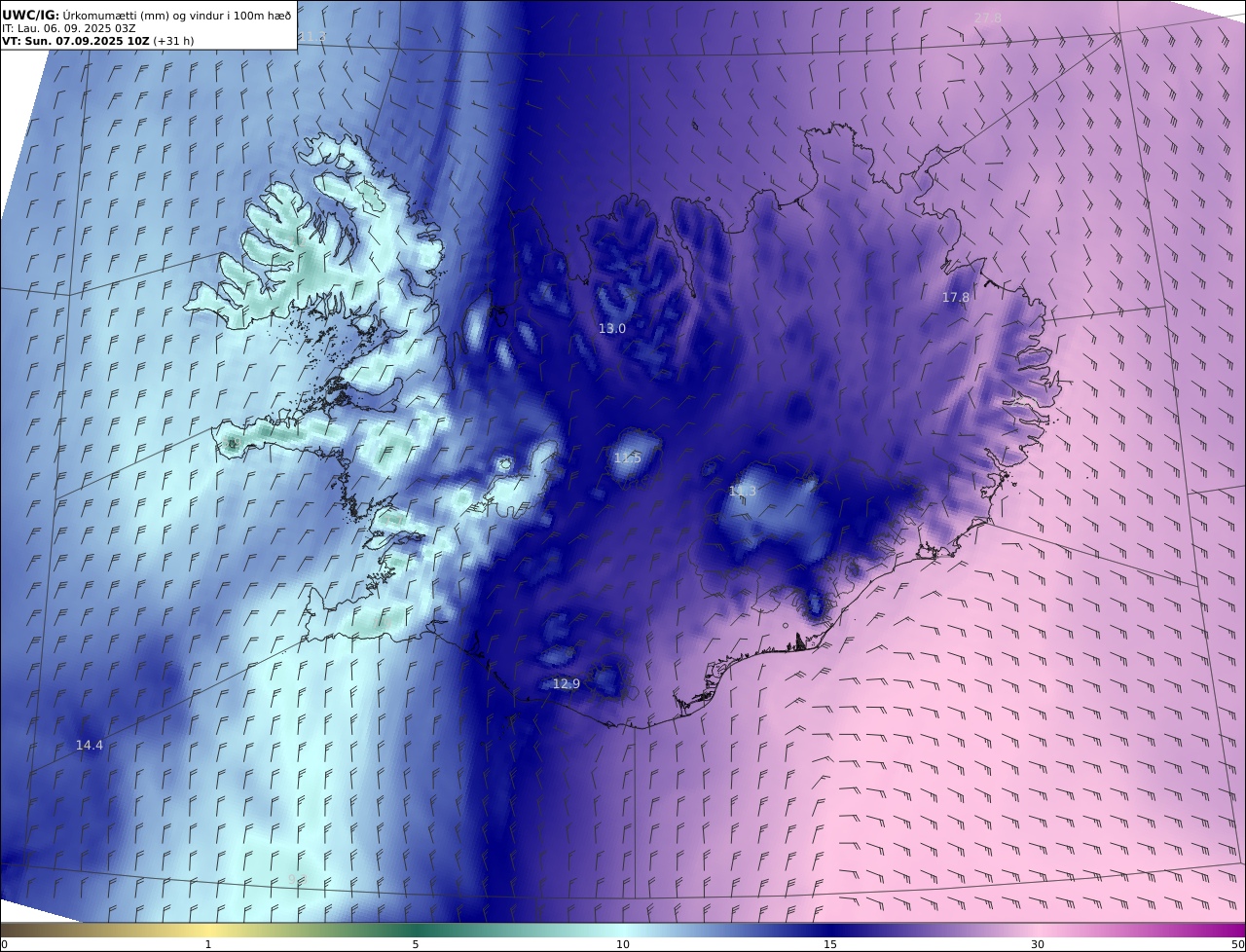Click the 11.3 value label over the glacier
The height and width of the screenshot is (952, 1246).
click(x=743, y=492)
